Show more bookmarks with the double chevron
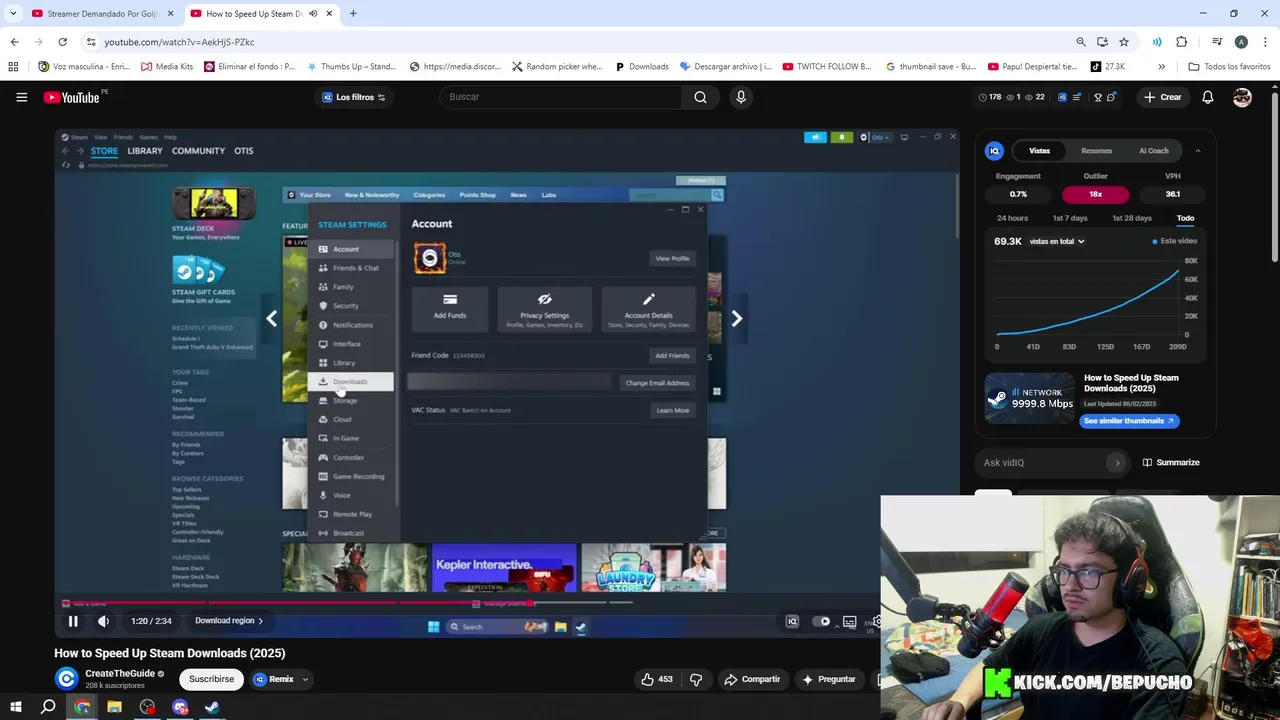1280x720 pixels. point(1161,67)
